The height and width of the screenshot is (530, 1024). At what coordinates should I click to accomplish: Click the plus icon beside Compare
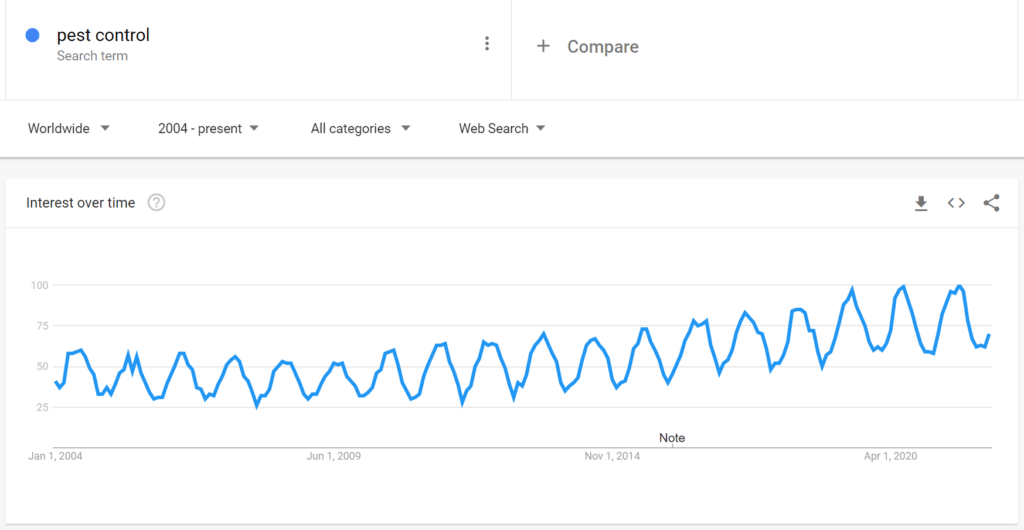[x=543, y=46]
